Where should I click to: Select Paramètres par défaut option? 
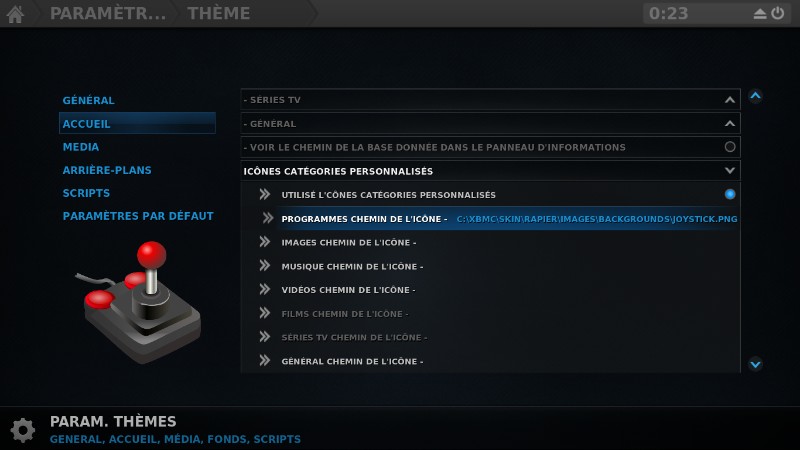138,216
